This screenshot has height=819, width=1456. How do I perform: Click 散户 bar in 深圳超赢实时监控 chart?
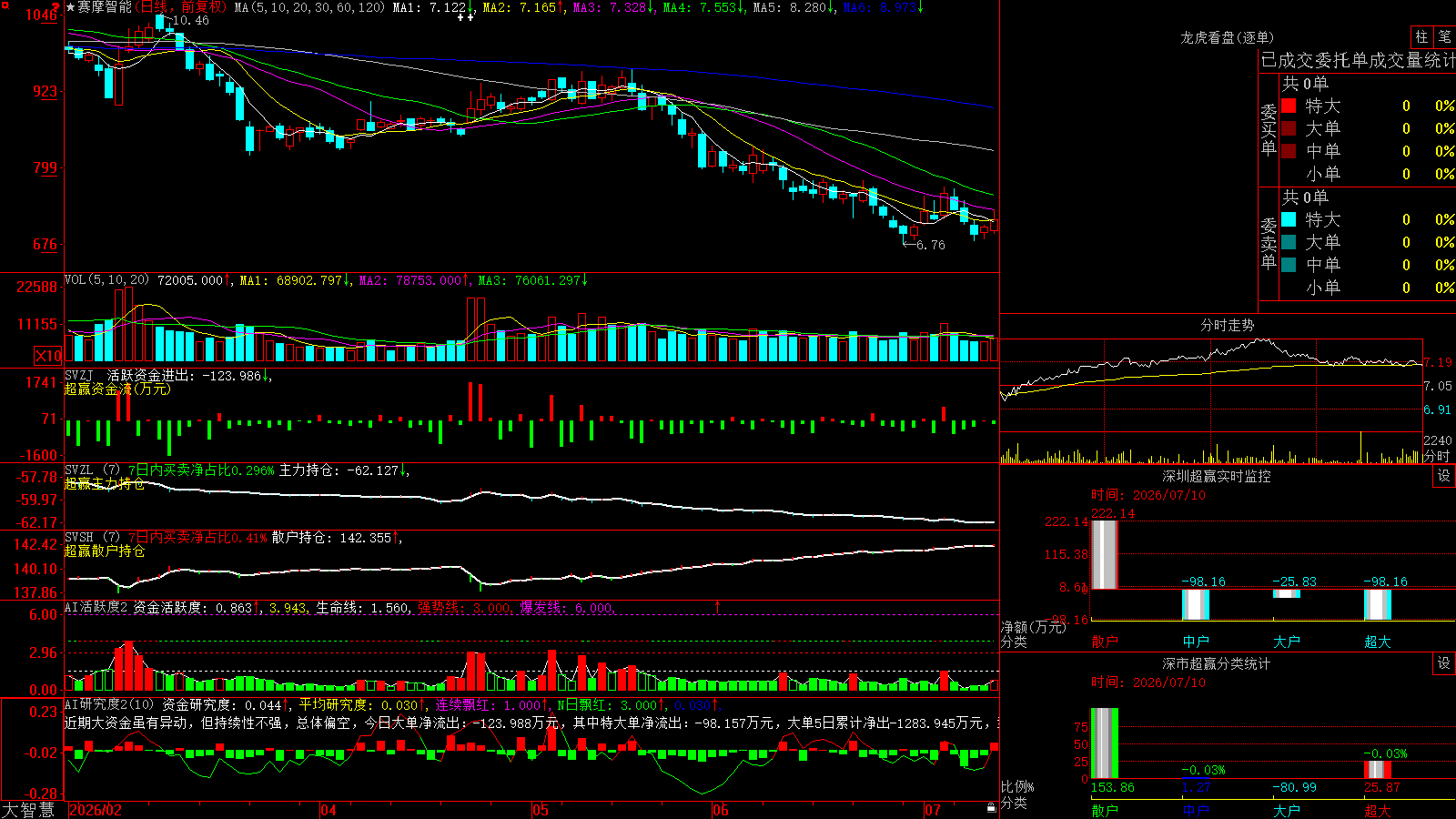pos(1104,554)
